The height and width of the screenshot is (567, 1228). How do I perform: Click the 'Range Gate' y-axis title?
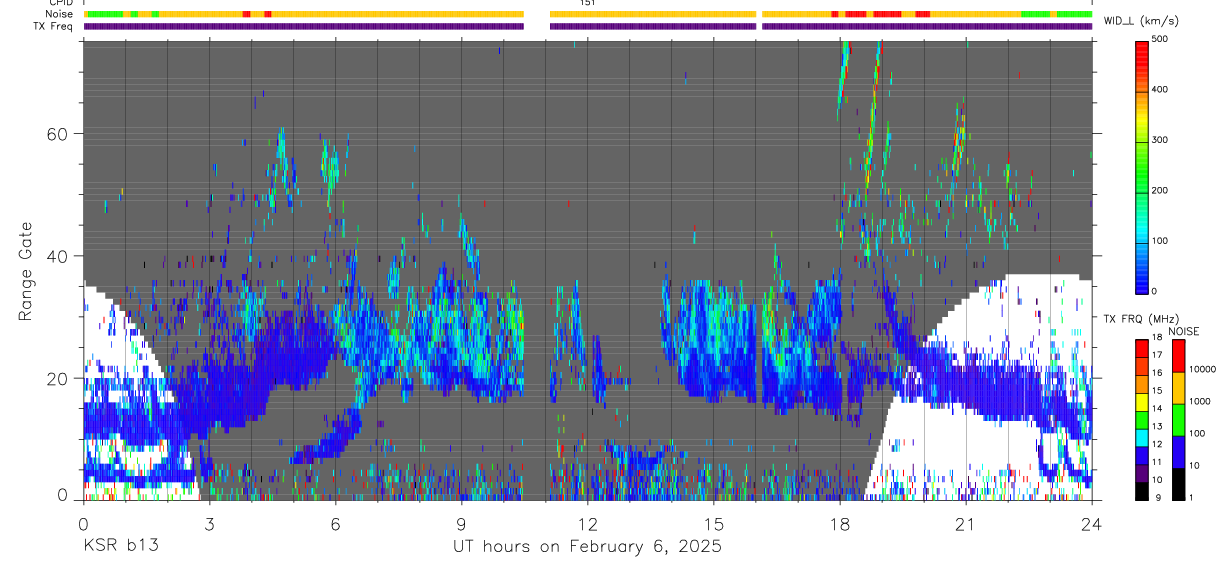pyautogui.click(x=25, y=271)
